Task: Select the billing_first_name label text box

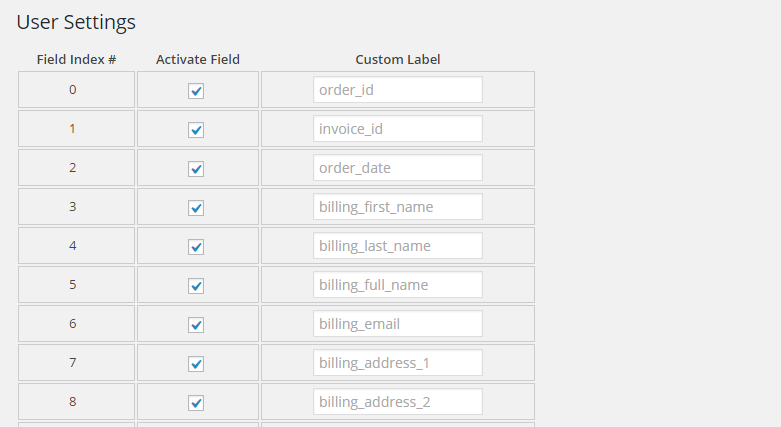Action: pos(397,207)
